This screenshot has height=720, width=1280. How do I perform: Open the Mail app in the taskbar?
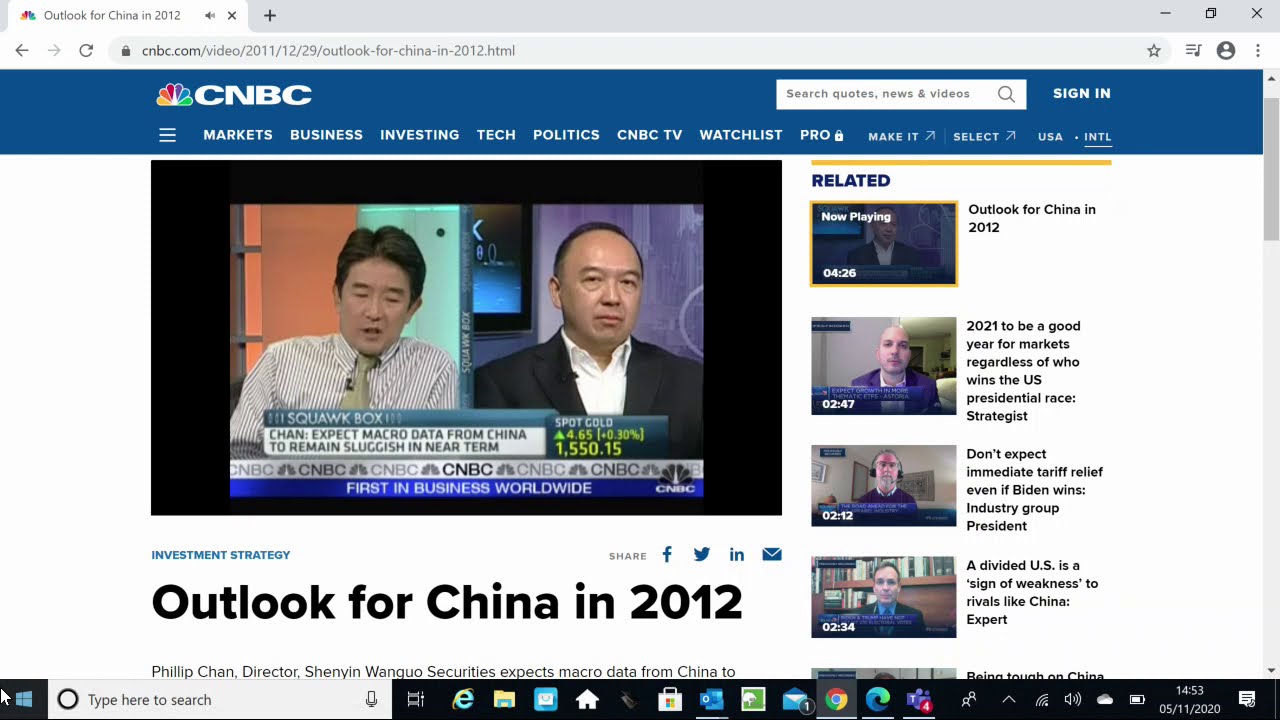pos(795,700)
